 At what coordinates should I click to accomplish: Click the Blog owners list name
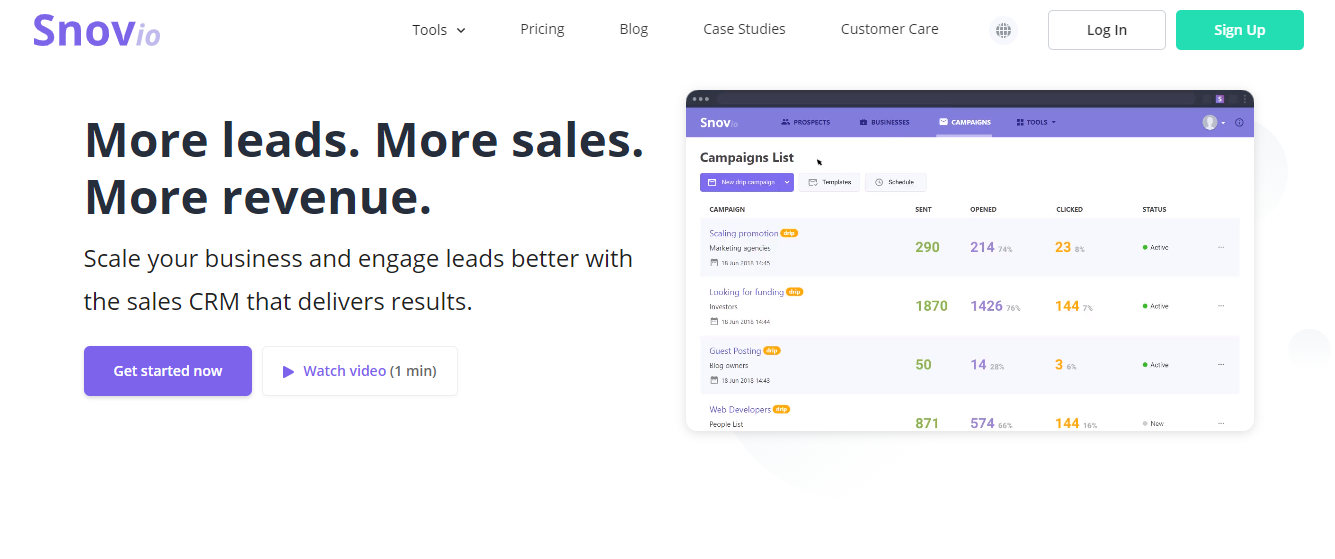tap(729, 366)
